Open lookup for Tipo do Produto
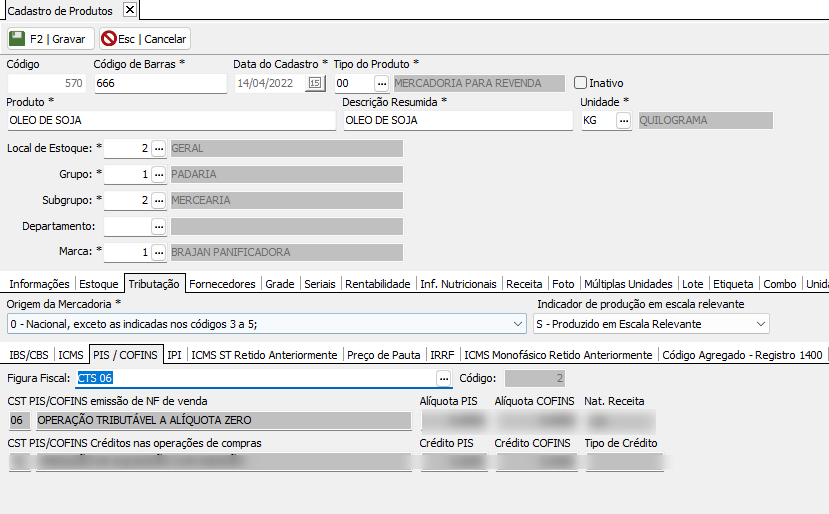Image resolution: width=829 pixels, height=514 pixels. click(x=381, y=84)
